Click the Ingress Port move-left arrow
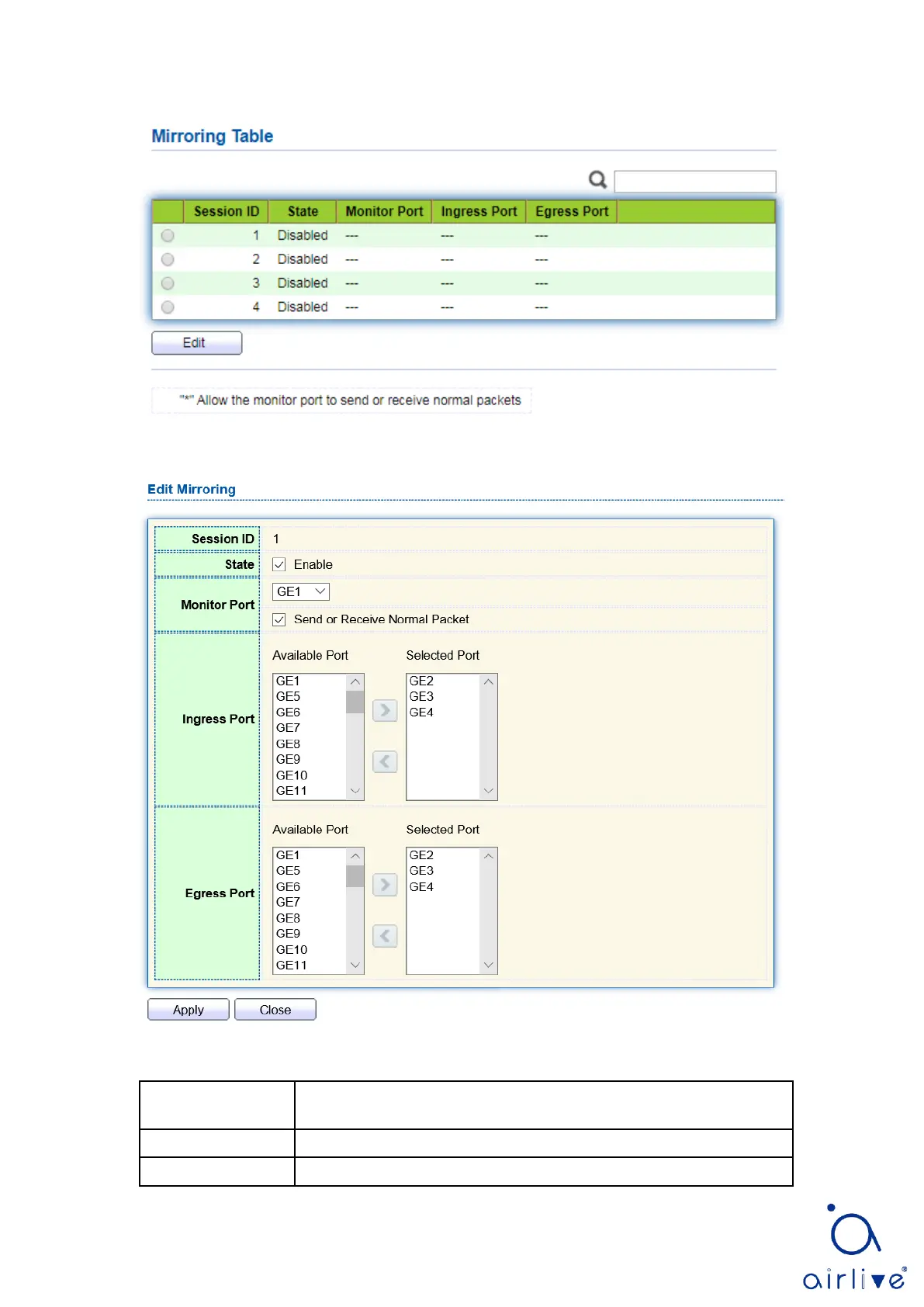 pyautogui.click(x=385, y=761)
